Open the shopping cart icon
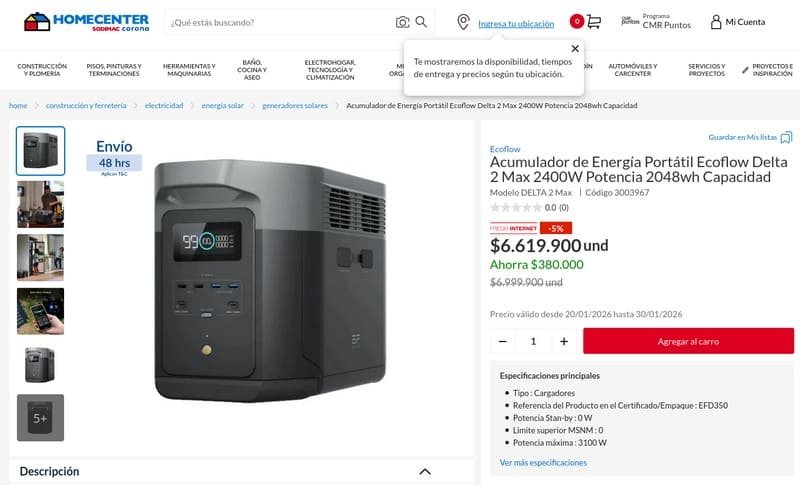Image resolution: width=800 pixels, height=485 pixels. pos(594,22)
